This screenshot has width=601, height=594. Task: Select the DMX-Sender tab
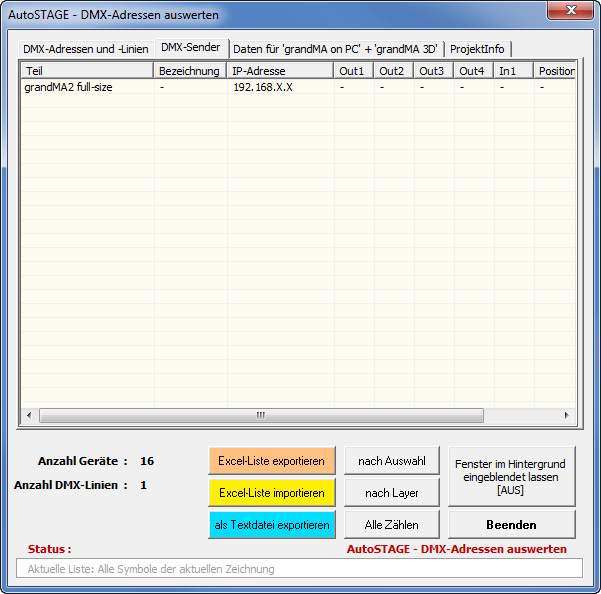(190, 48)
